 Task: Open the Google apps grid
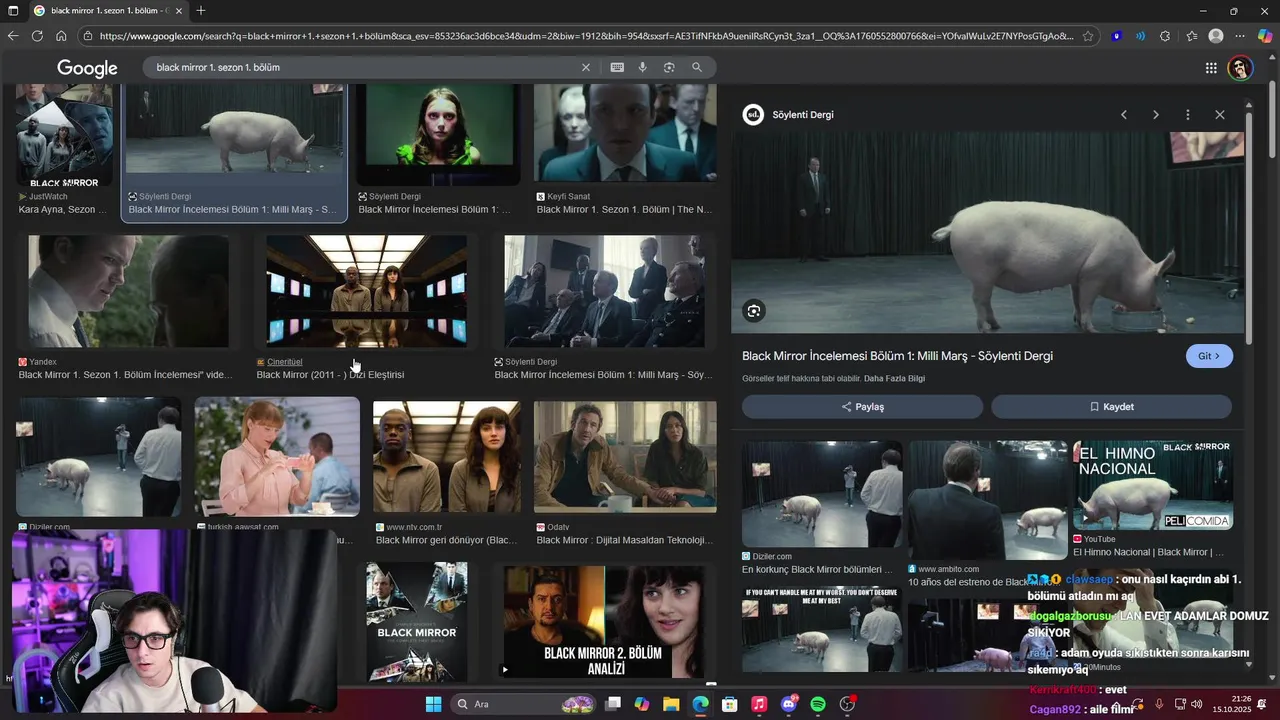click(1211, 68)
